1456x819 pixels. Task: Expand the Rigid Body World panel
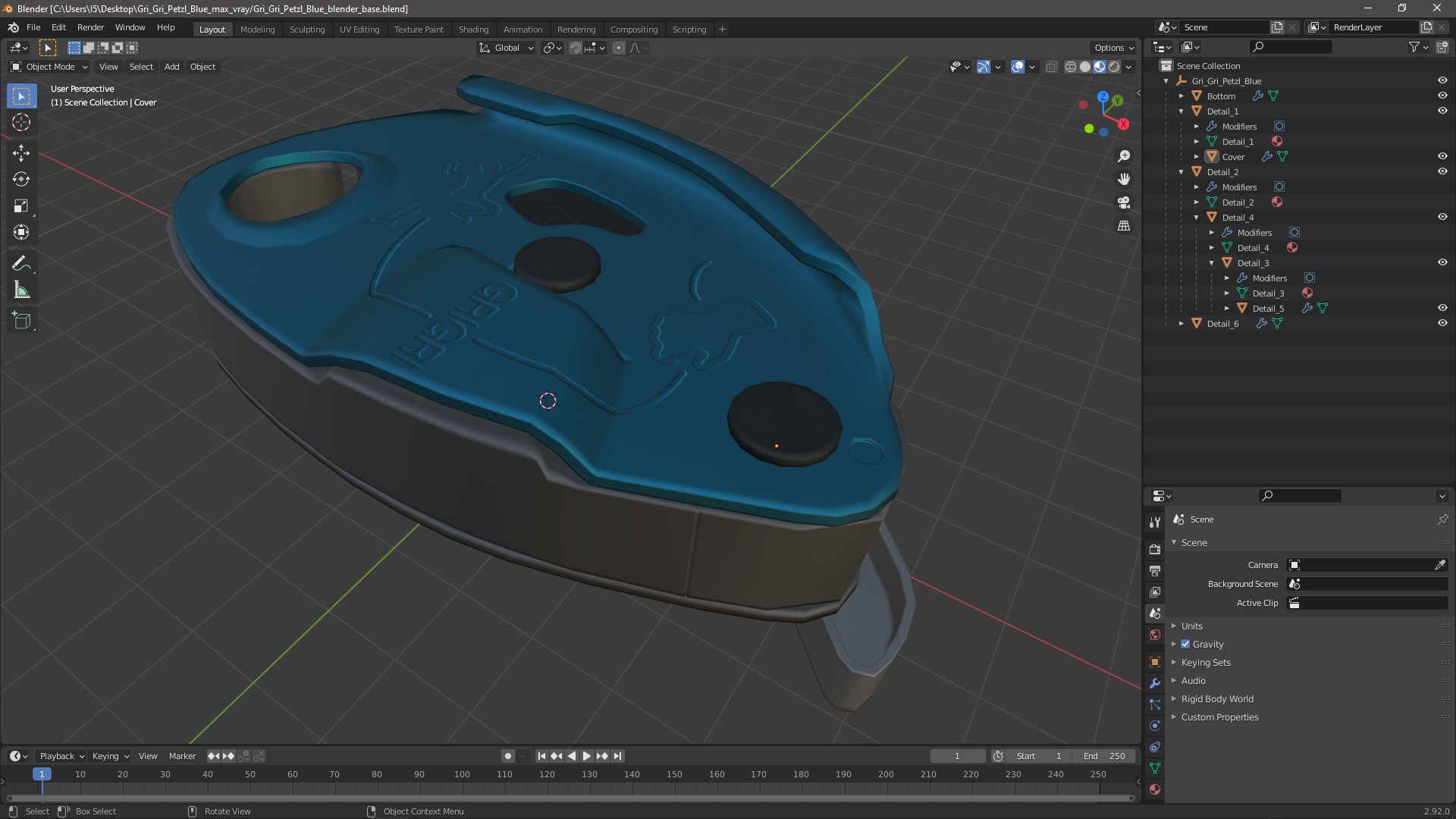click(x=1216, y=699)
